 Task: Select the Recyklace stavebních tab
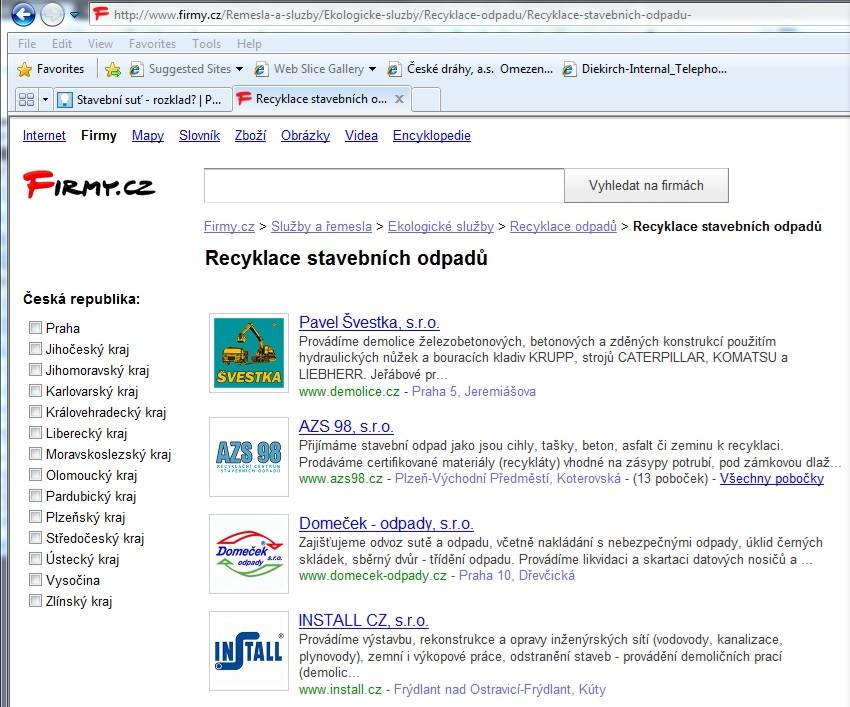pos(321,99)
